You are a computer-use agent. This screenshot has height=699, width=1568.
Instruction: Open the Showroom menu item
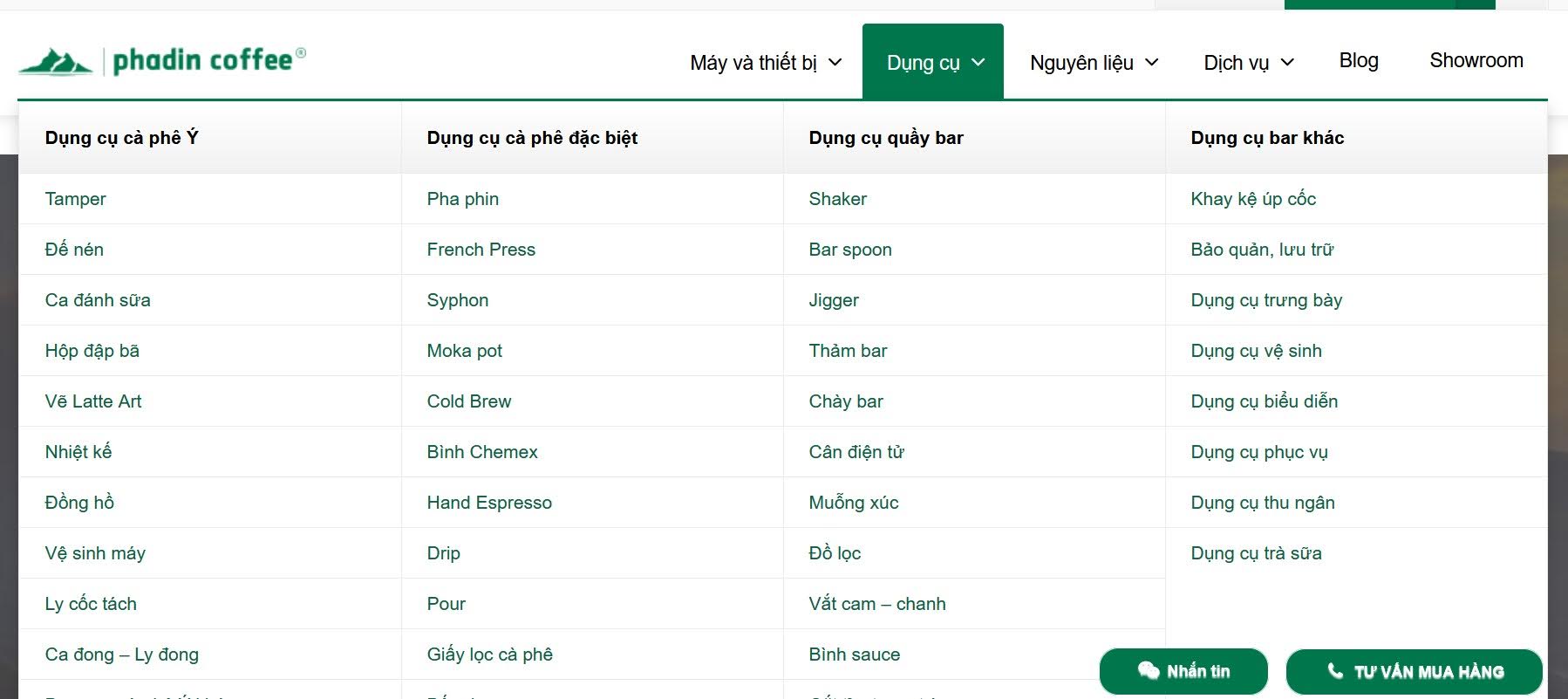tap(1476, 60)
